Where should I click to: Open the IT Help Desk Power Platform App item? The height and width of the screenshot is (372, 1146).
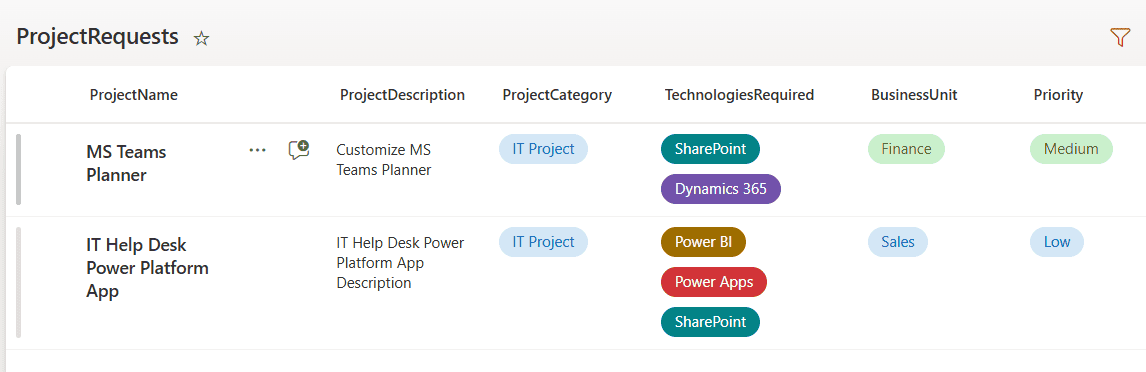[147, 267]
